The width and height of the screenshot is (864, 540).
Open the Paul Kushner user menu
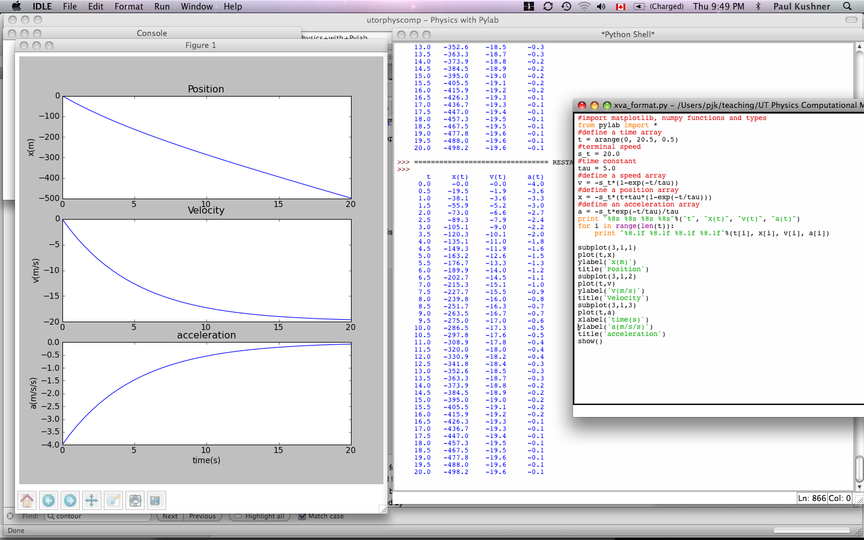coord(804,7)
